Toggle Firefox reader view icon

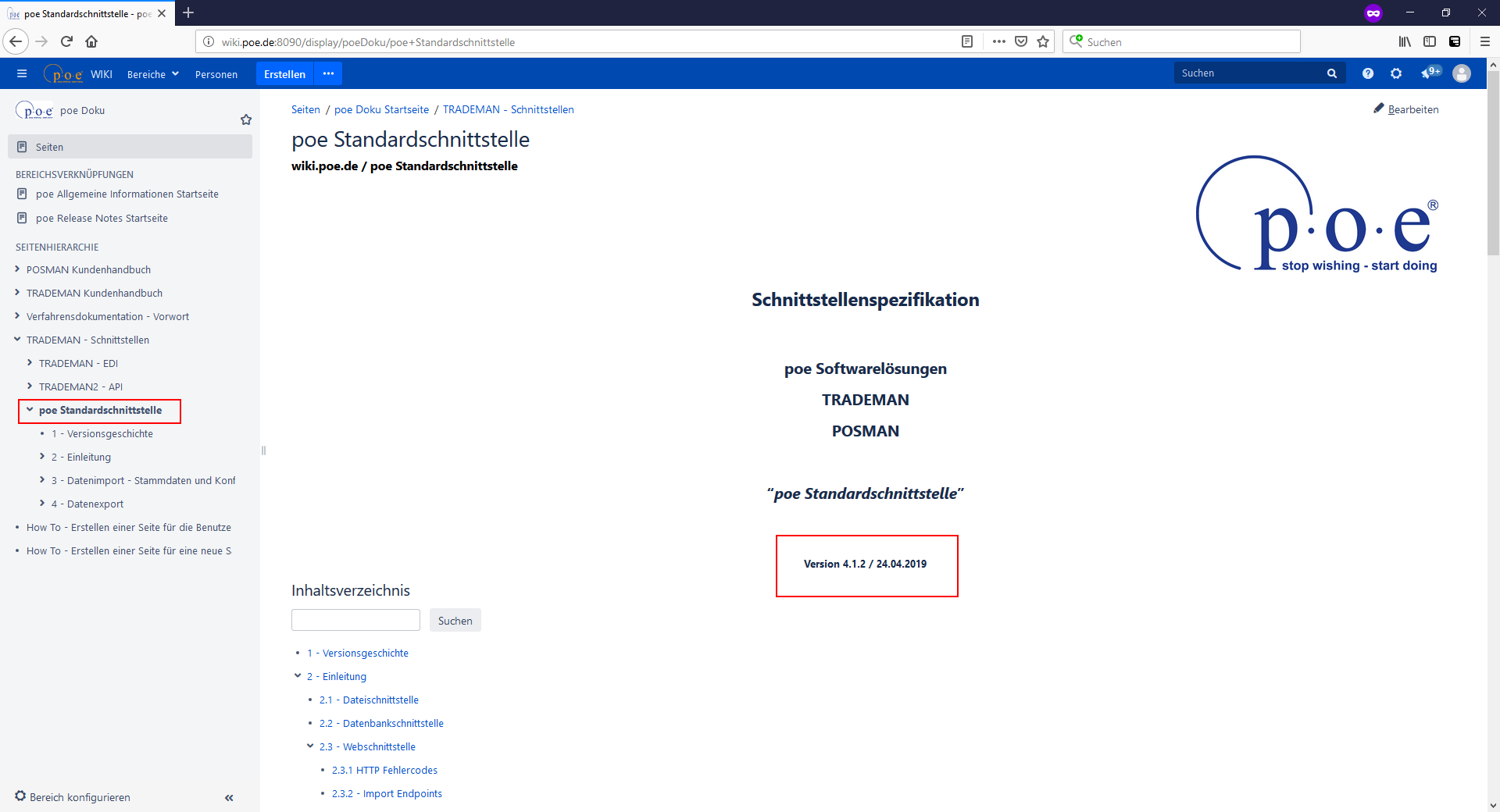967,42
